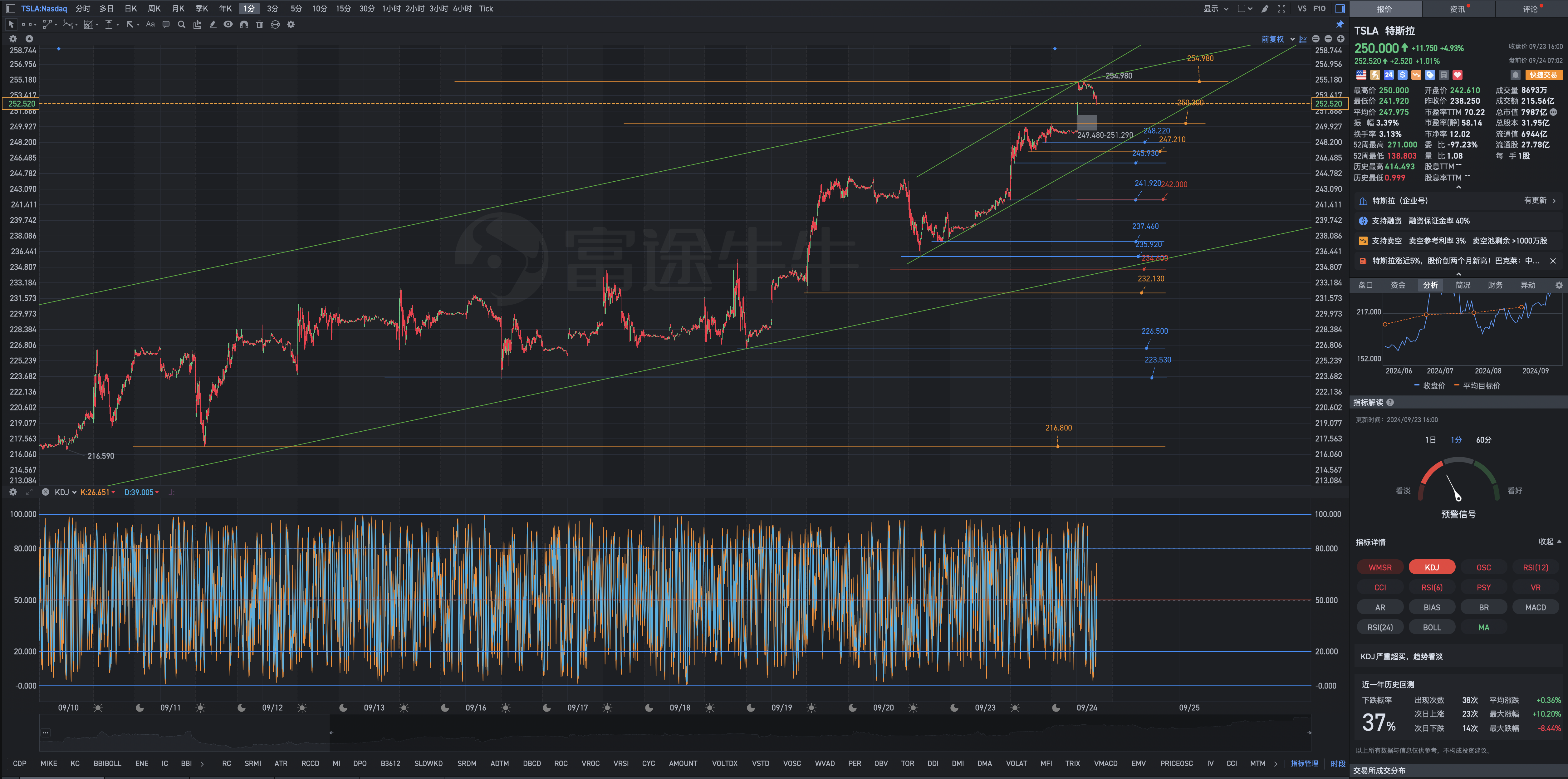
Task: Open drawing toolbar settings gear
Action: pos(291,24)
